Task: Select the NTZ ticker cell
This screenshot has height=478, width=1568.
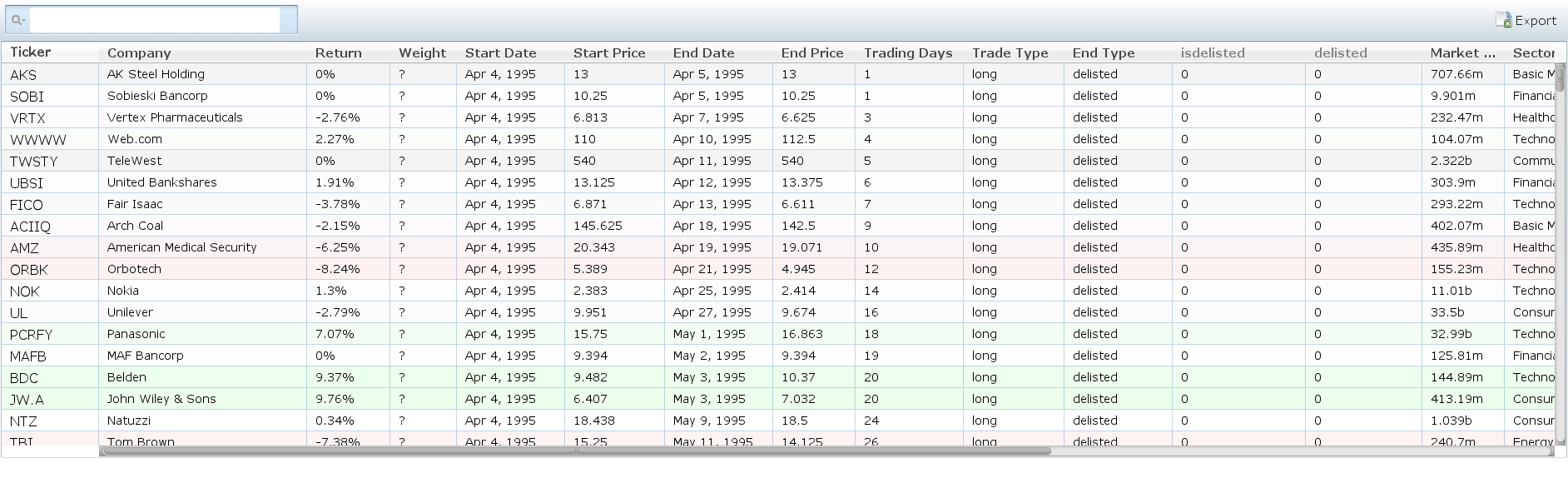Action: pos(50,421)
